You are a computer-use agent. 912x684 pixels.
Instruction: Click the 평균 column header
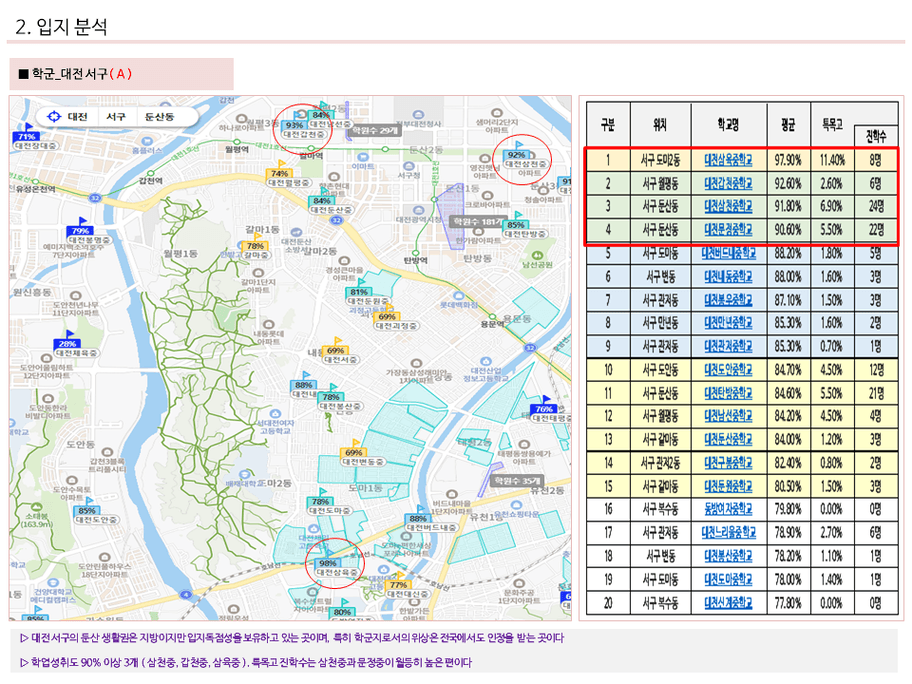coord(788,124)
